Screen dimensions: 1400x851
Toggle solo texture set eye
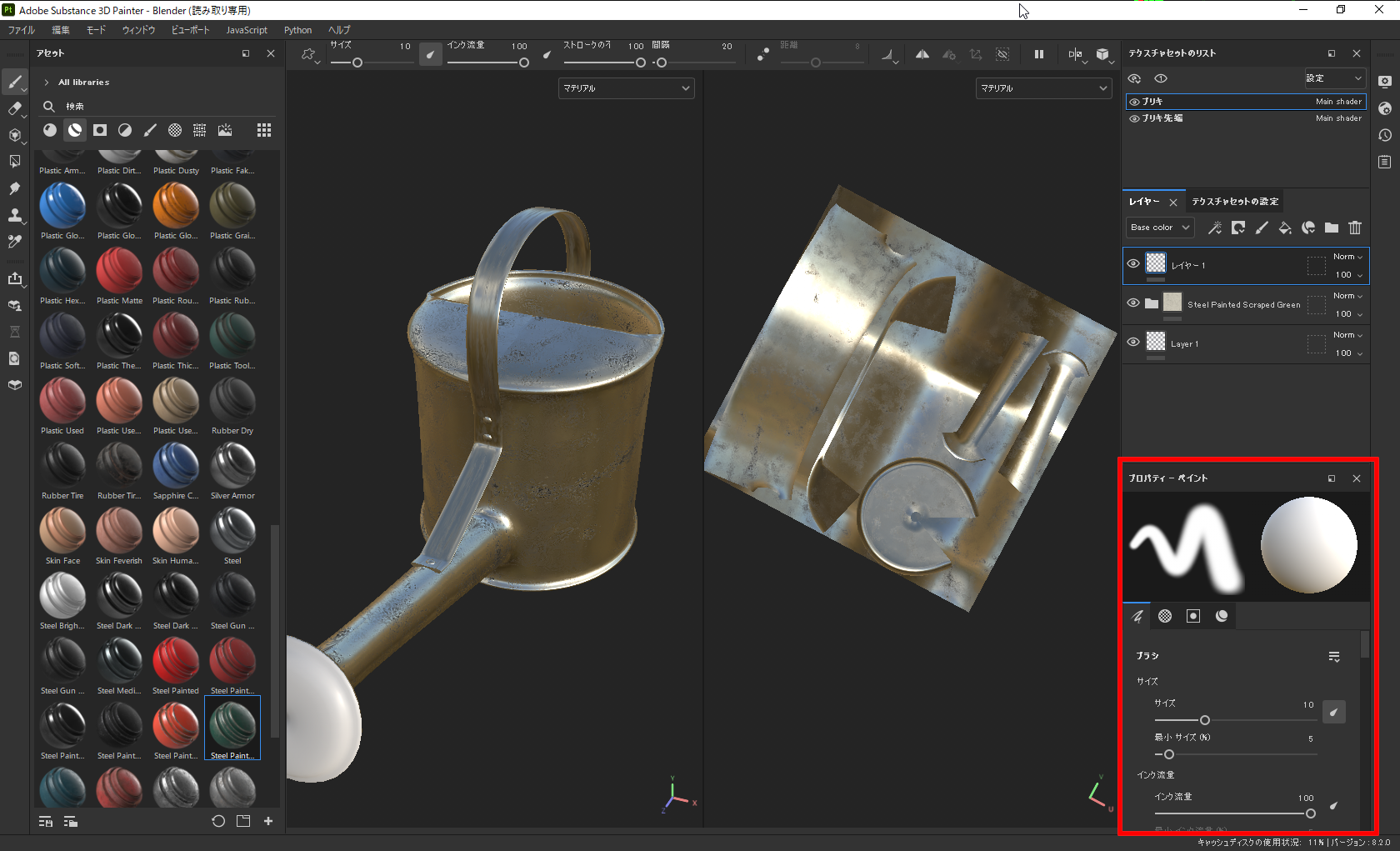pos(1161,78)
